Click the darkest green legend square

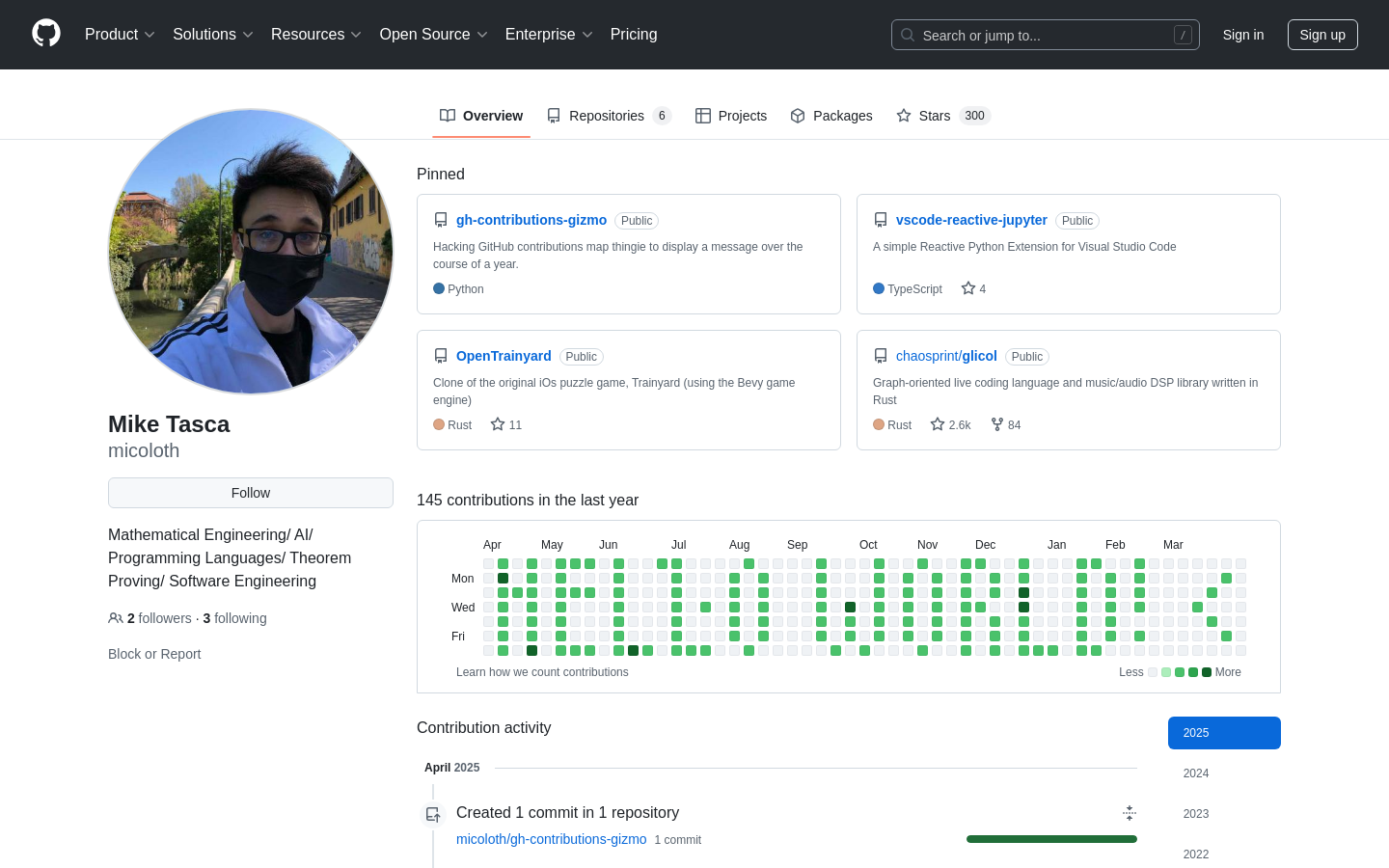[1207, 672]
